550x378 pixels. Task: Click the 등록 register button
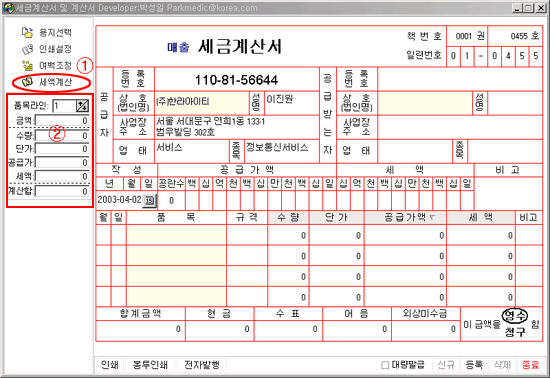tap(474, 365)
